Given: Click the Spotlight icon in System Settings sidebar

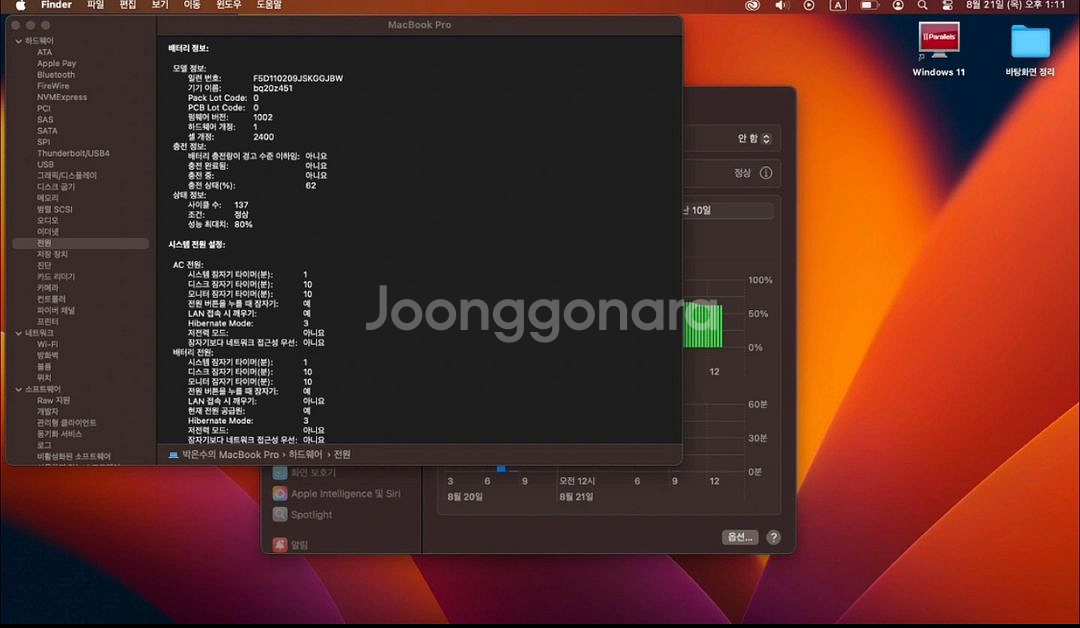Looking at the screenshot, I should point(280,514).
